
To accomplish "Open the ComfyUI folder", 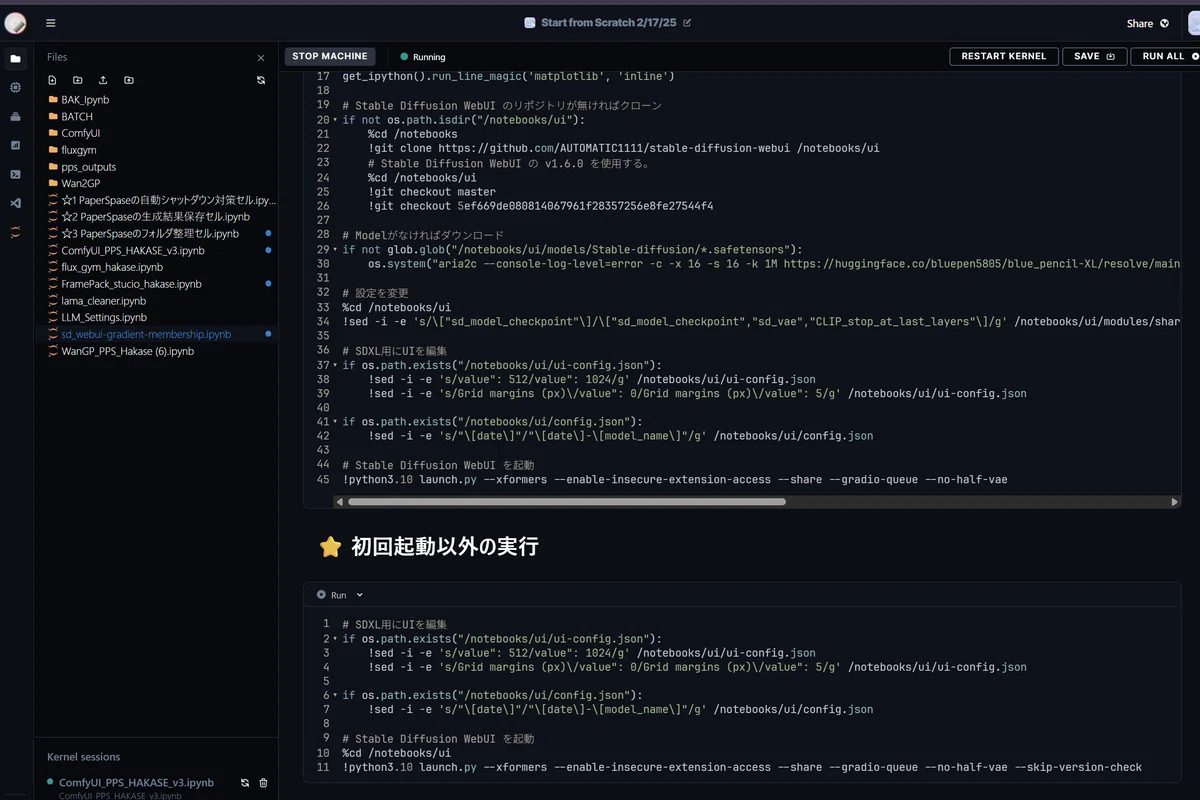I will [80, 133].
